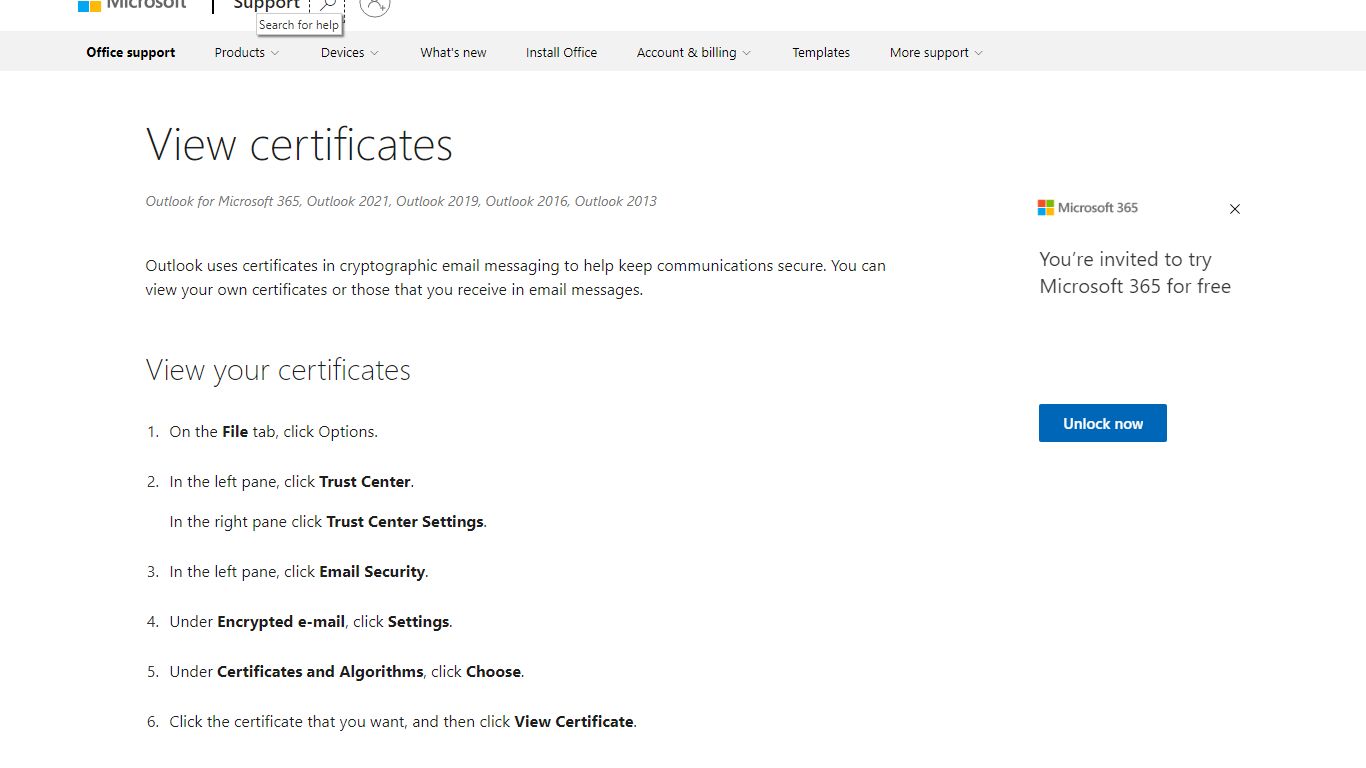Click the Microsoft logo in header

click(132, 4)
